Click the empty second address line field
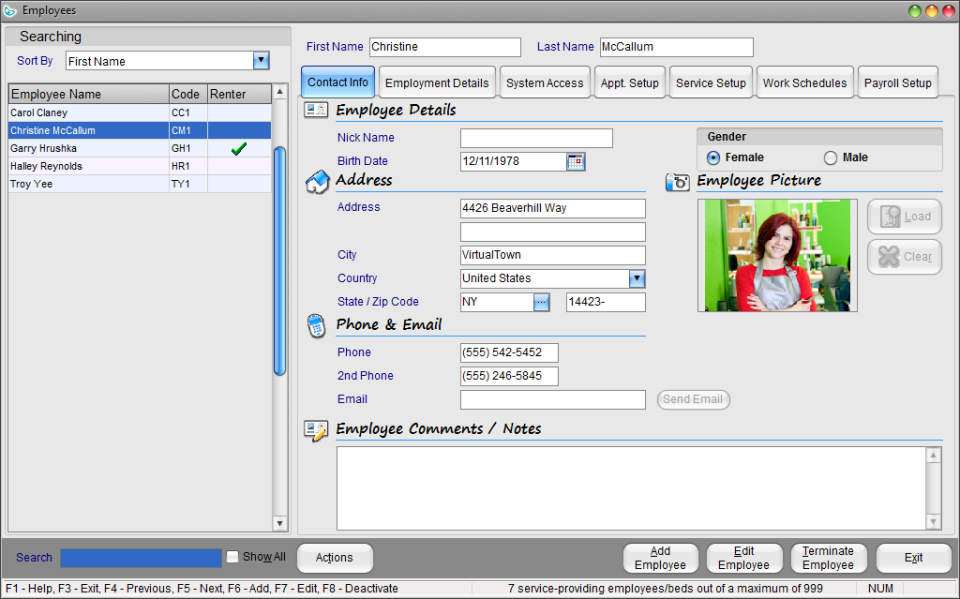The image size is (960, 599). tap(553, 232)
